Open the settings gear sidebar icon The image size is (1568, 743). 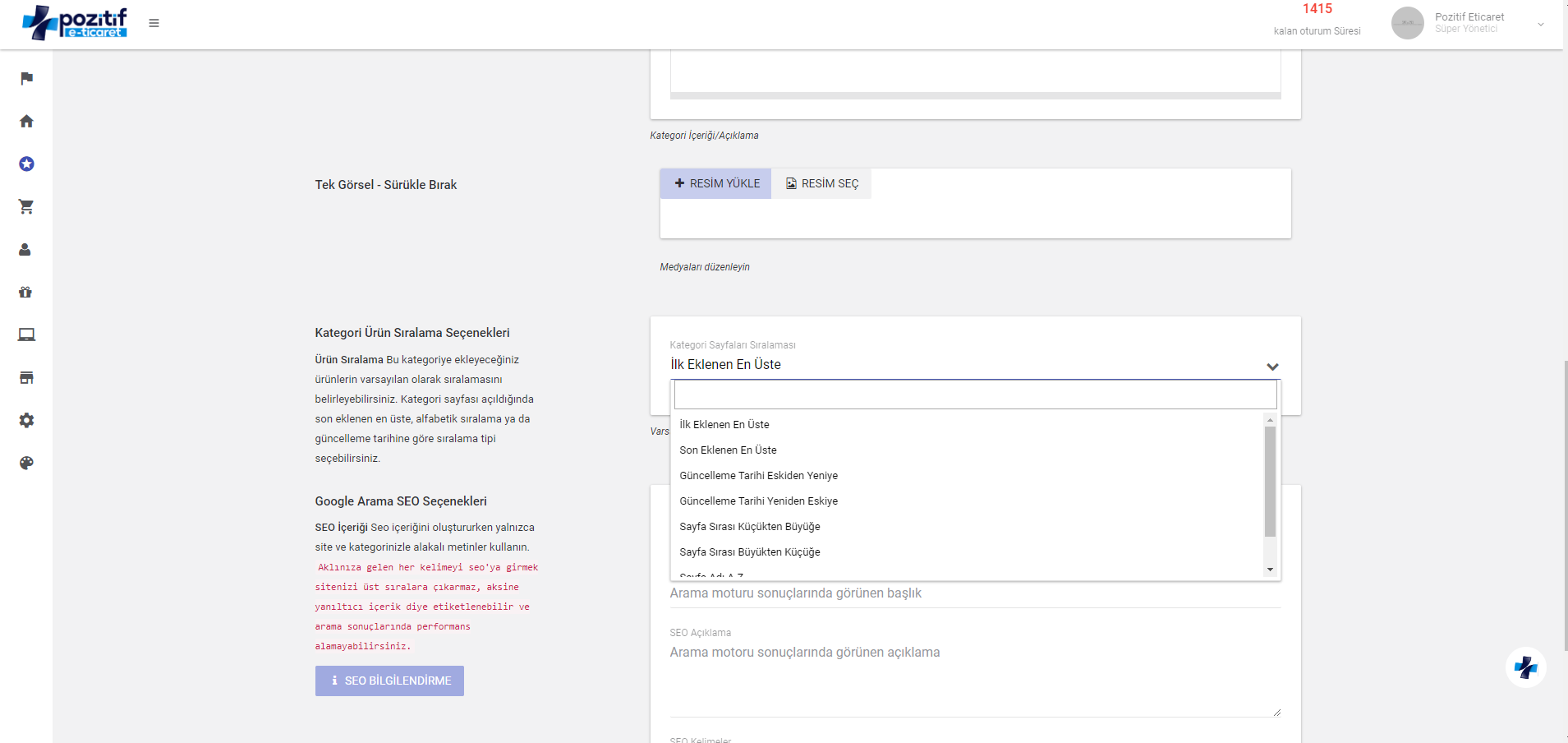26,420
